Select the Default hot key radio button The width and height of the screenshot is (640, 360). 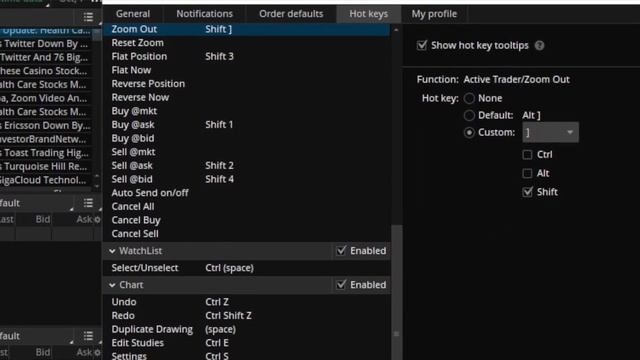pyautogui.click(x=469, y=116)
